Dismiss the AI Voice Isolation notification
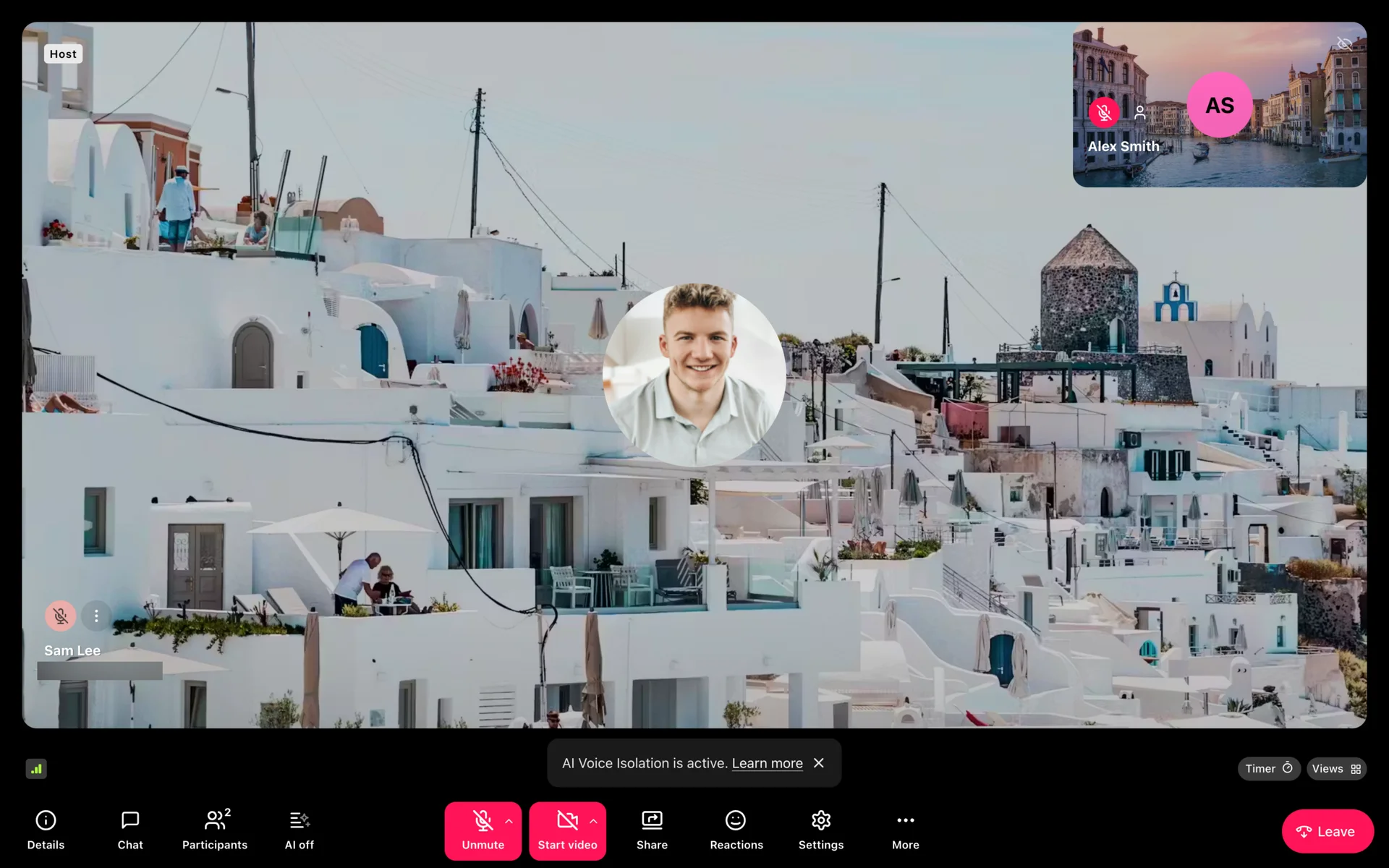This screenshot has width=1389, height=868. [819, 763]
